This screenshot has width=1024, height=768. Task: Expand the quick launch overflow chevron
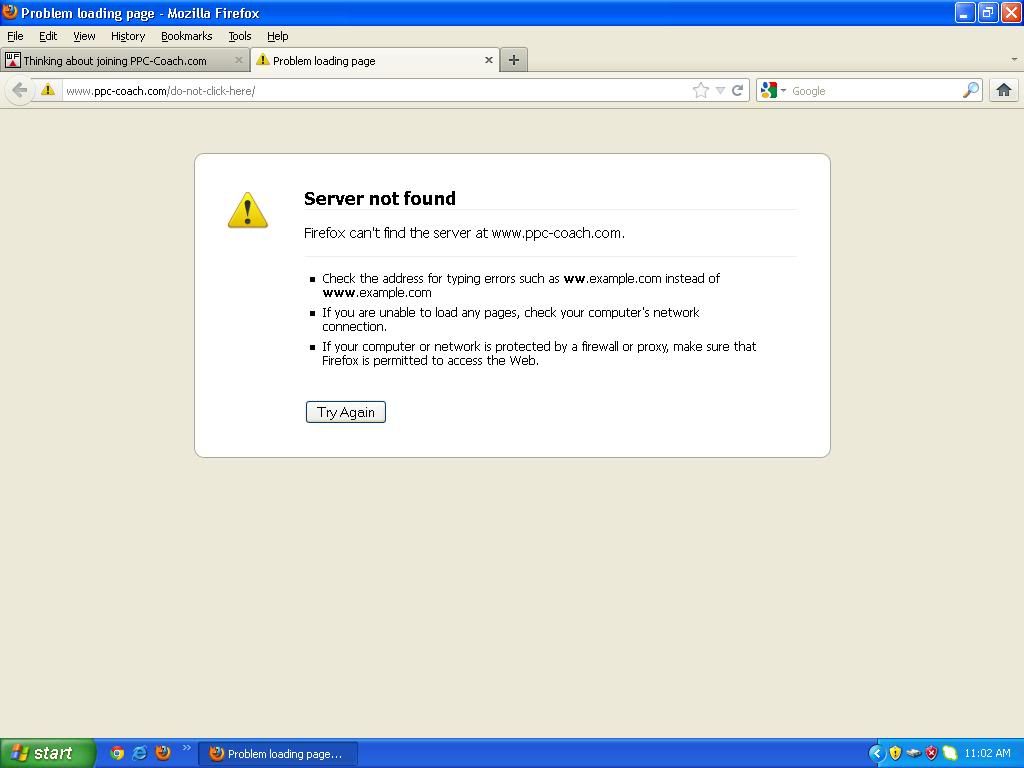(x=187, y=748)
